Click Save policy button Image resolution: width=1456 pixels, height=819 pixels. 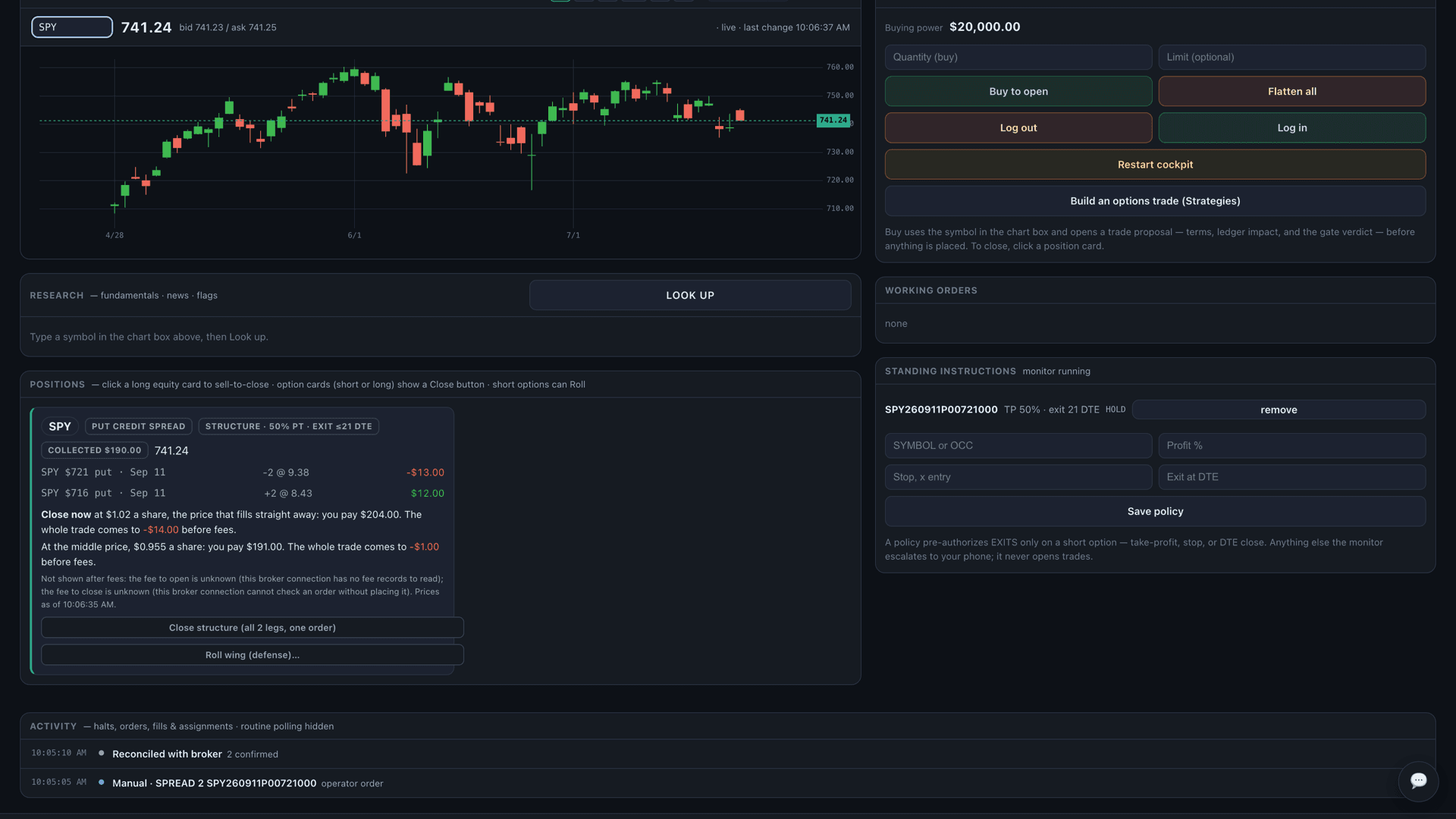click(x=1155, y=512)
